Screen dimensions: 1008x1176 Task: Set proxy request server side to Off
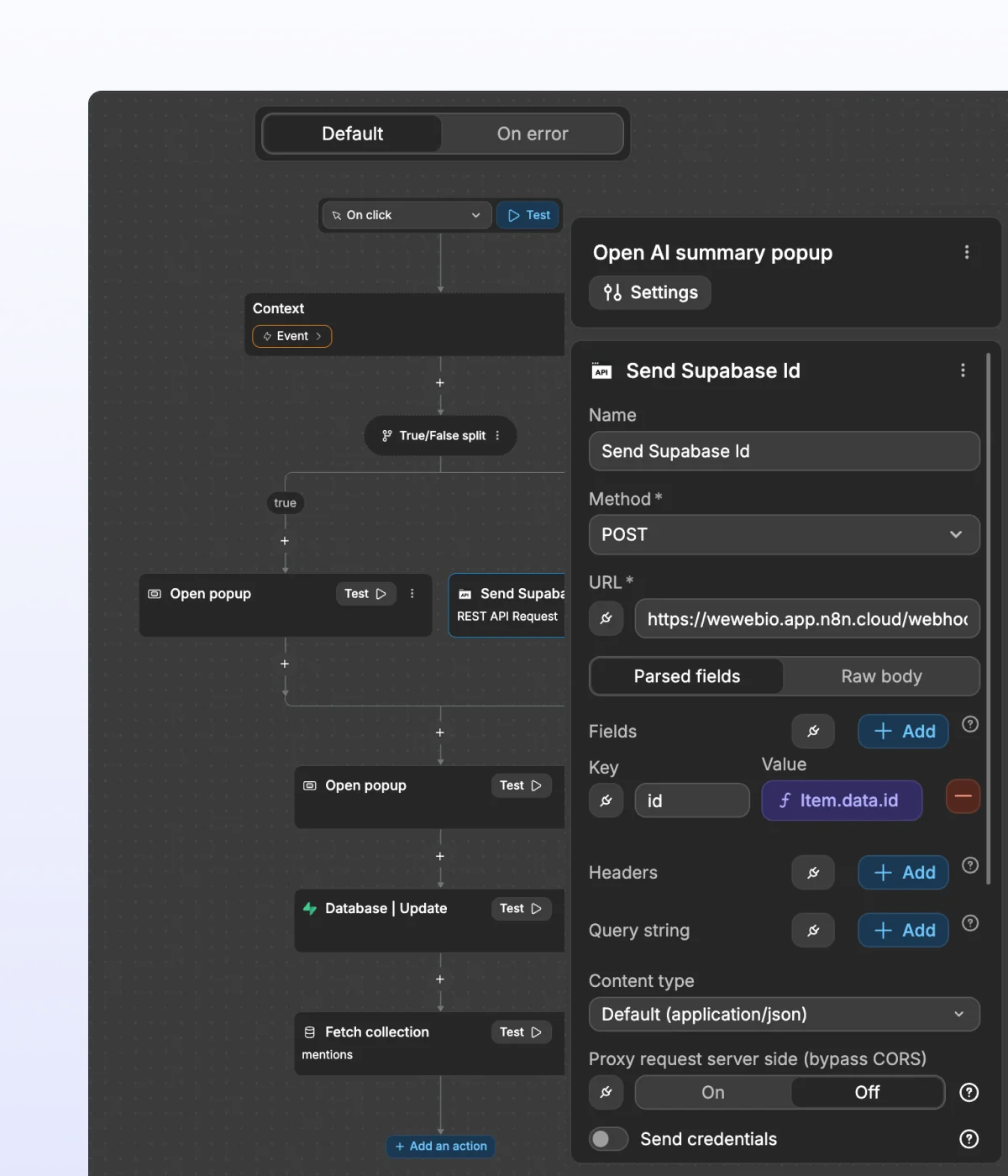867,1092
